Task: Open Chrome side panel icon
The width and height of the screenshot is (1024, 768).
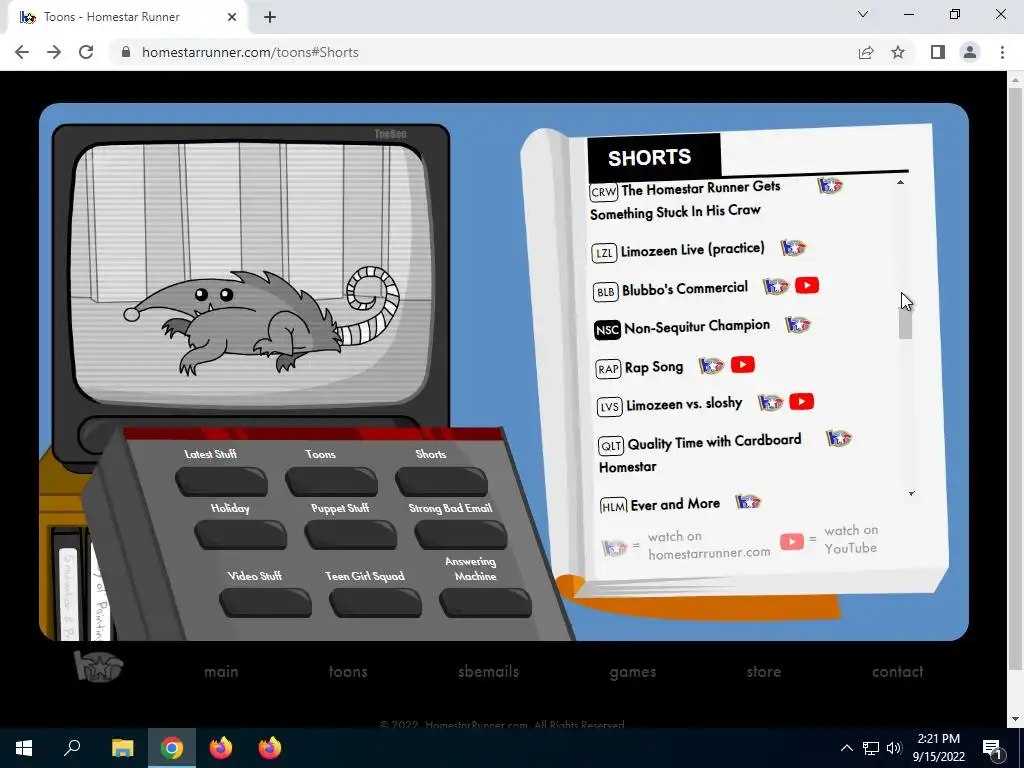Action: click(938, 52)
